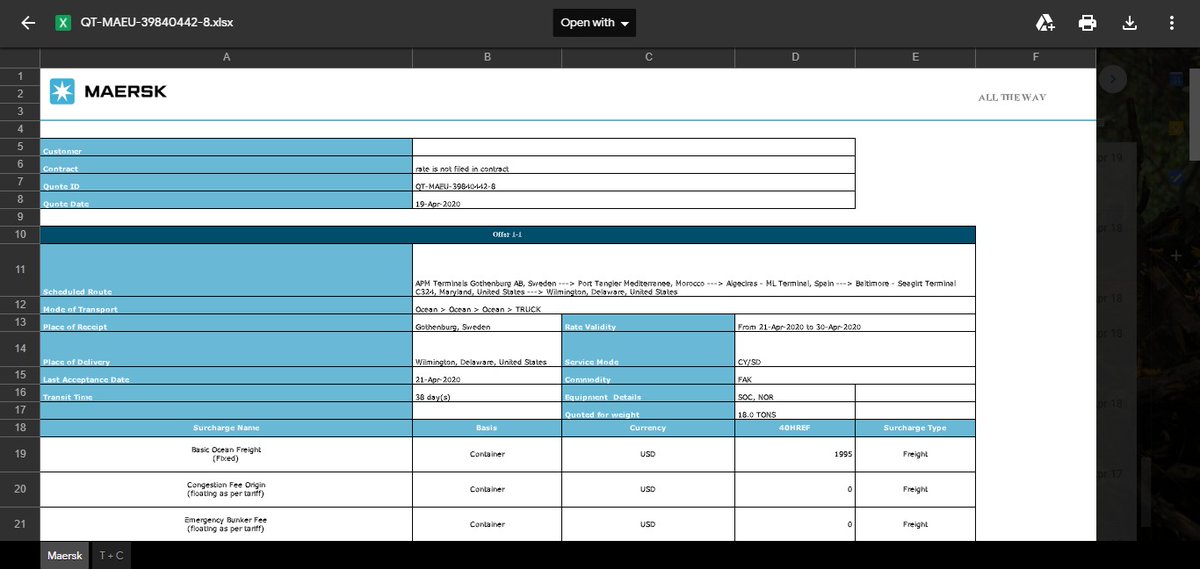
Task: Select the 40HREF column heading
Action: pos(795,428)
